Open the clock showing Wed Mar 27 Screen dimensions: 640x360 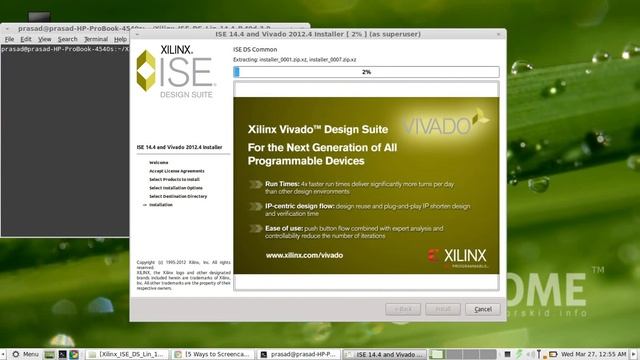point(593,354)
